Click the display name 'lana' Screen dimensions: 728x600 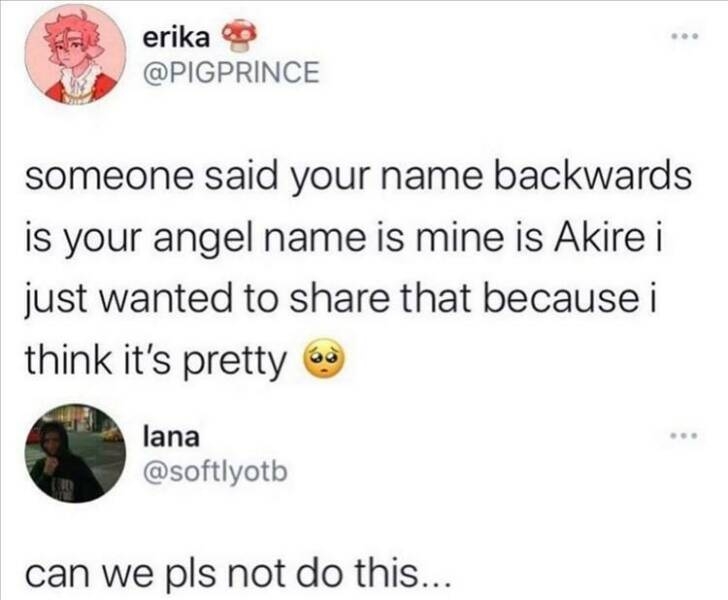click(x=172, y=437)
